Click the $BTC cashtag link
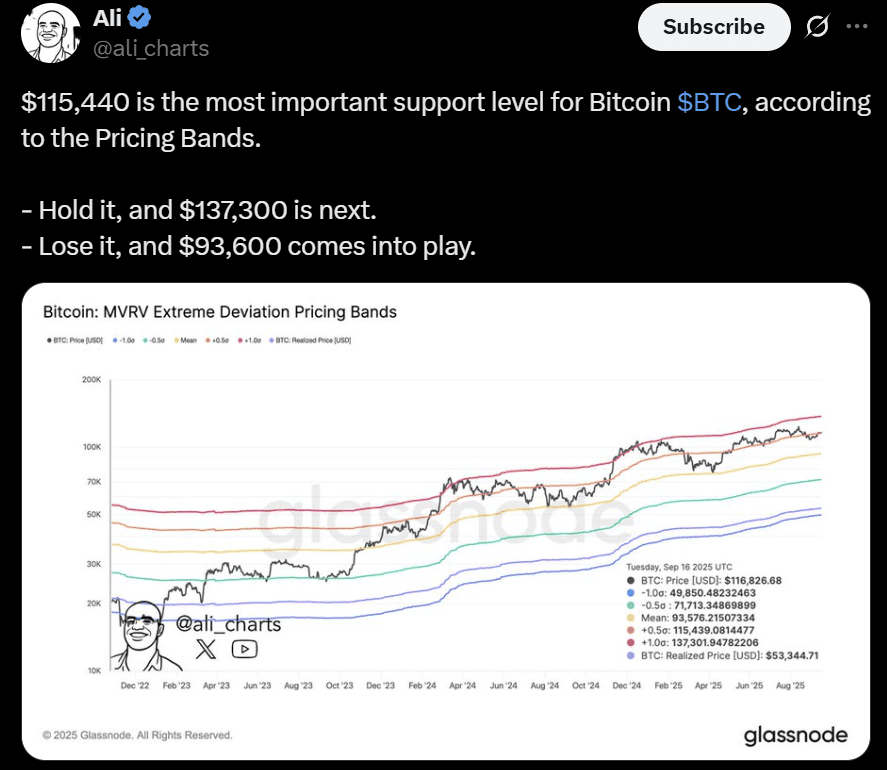887x770 pixels. tap(710, 103)
